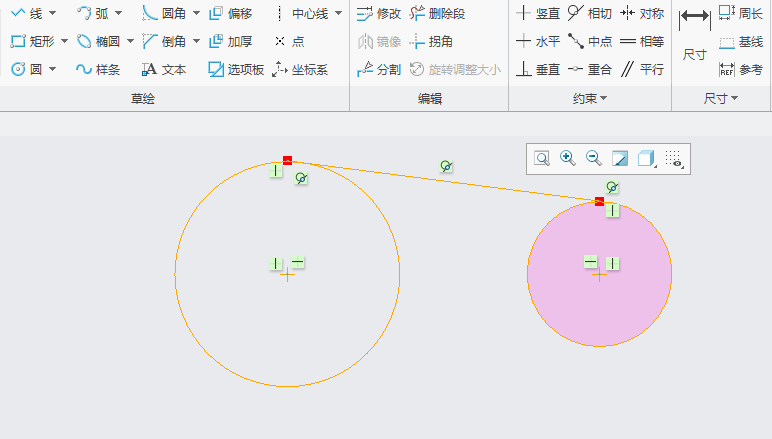Select the 删除段 (Delete segment) tool
The height and width of the screenshot is (439, 772).
pos(437,13)
